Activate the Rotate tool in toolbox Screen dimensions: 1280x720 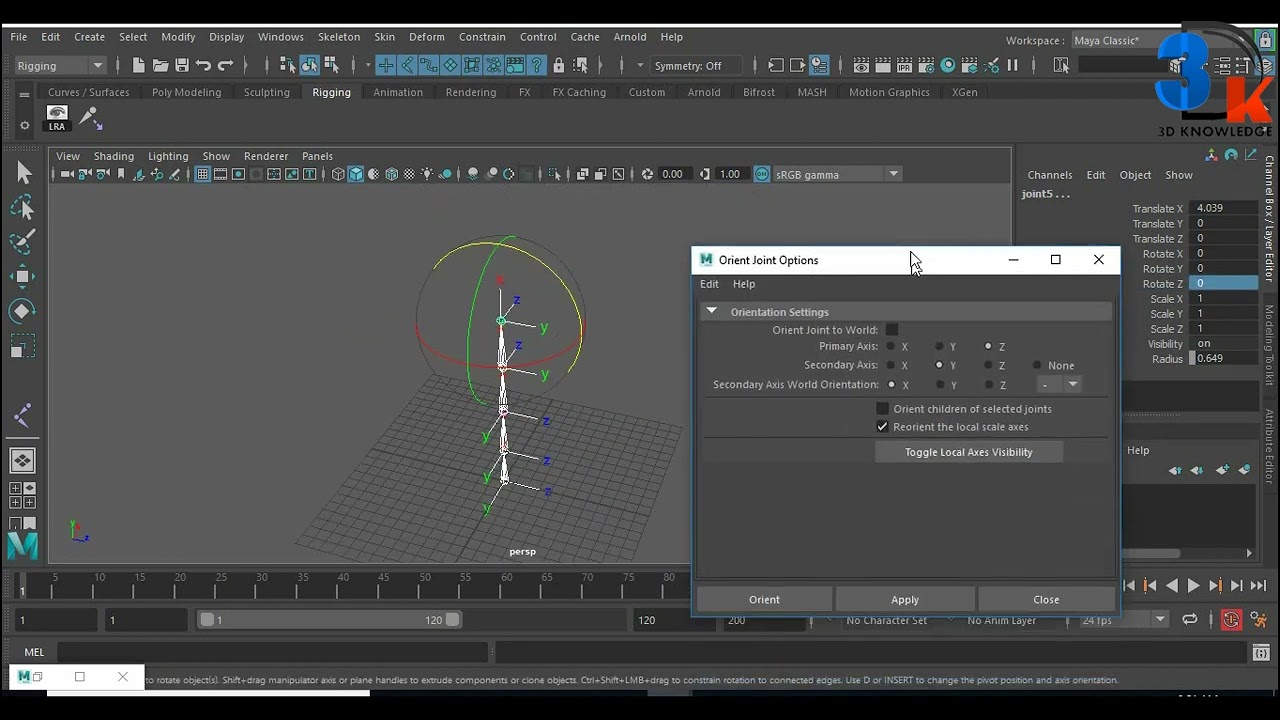click(23, 311)
